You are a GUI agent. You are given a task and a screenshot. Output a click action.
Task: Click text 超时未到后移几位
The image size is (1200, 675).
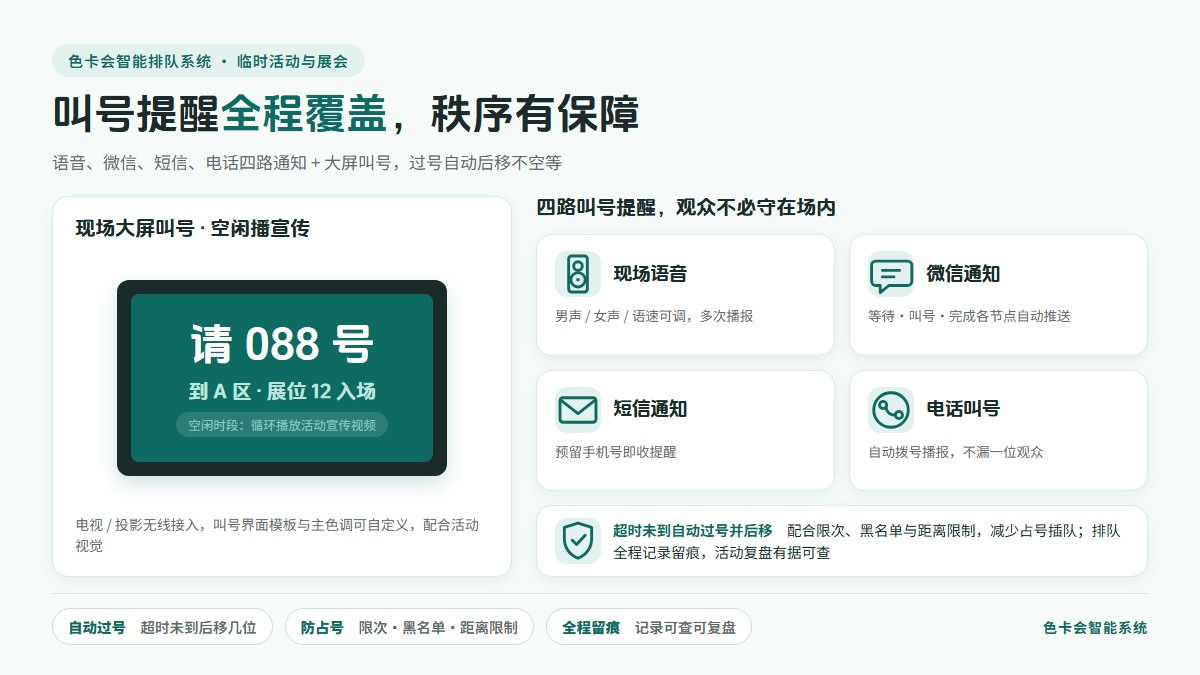click(198, 628)
